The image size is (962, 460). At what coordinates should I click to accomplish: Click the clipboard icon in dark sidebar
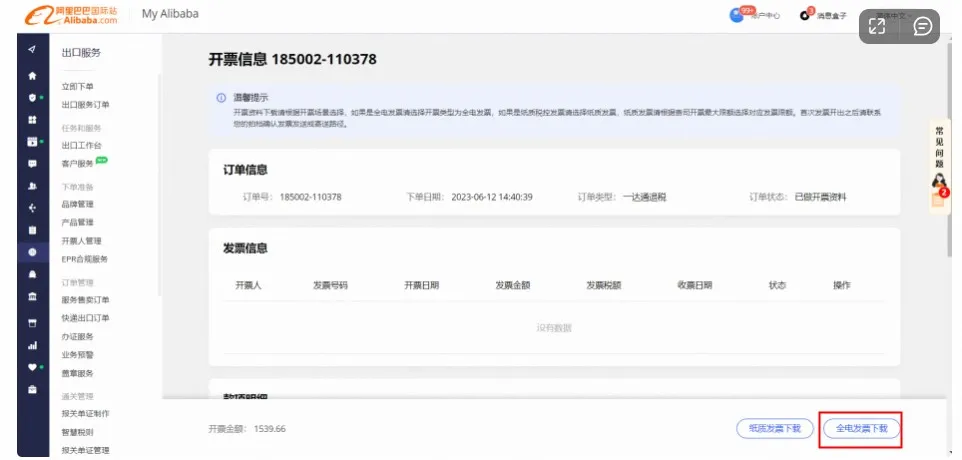(x=33, y=230)
